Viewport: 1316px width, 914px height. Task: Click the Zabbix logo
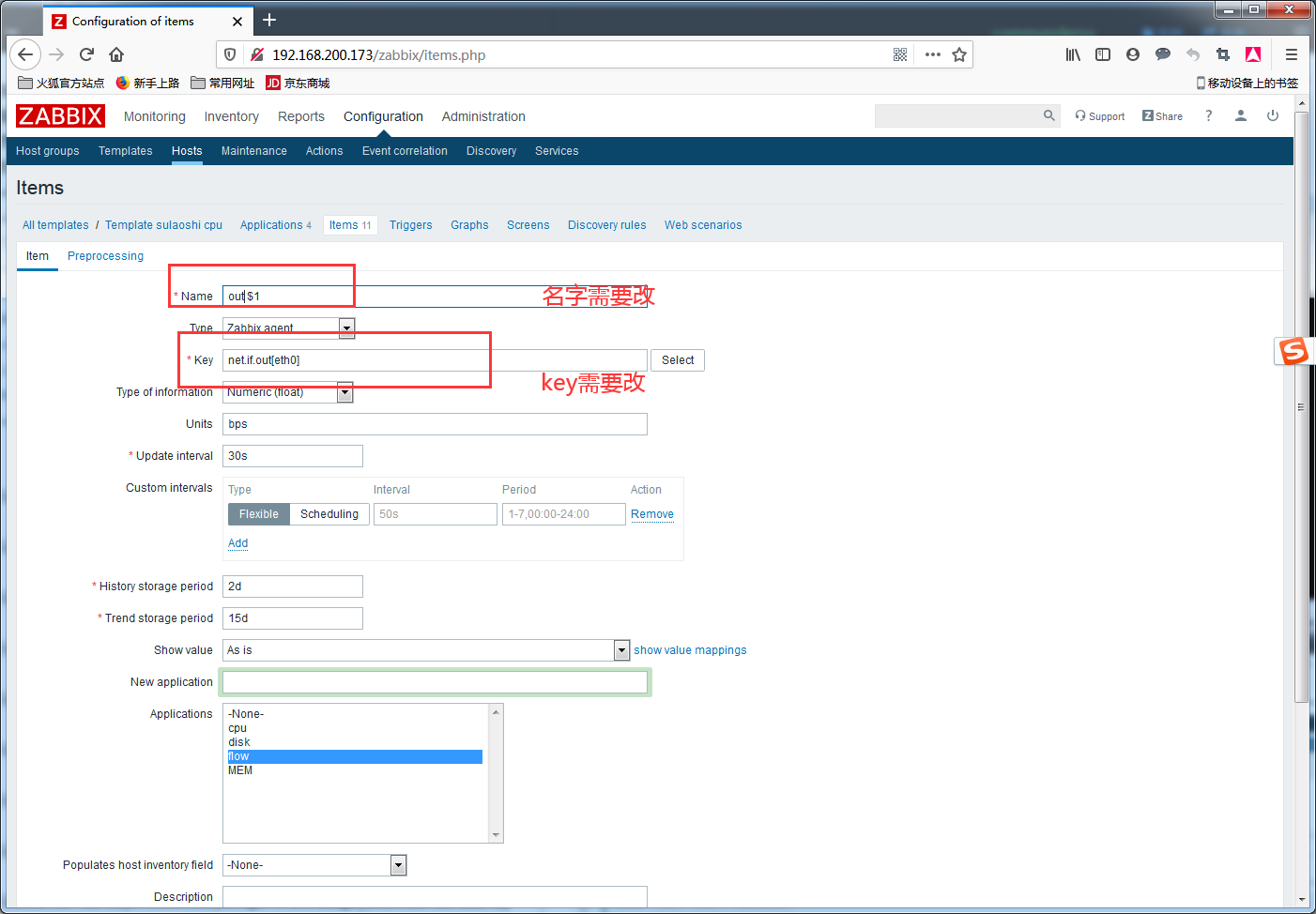coord(60,116)
